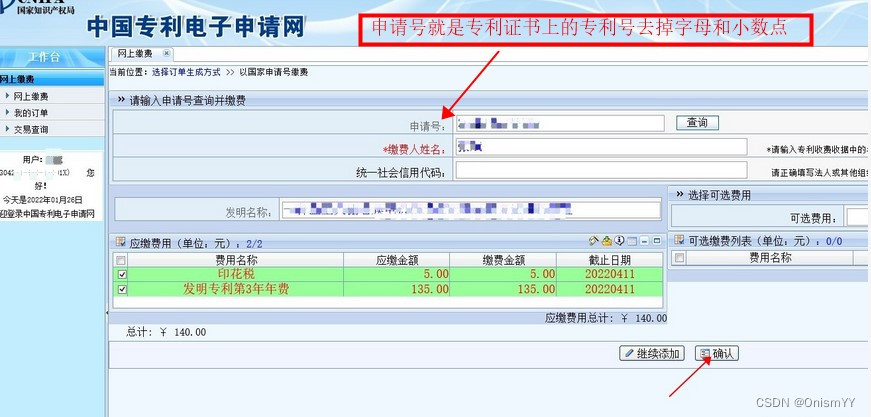This screenshot has width=871, height=417.
Task: Select the 发明专利第3年年费 name cell
Action: tap(236, 289)
